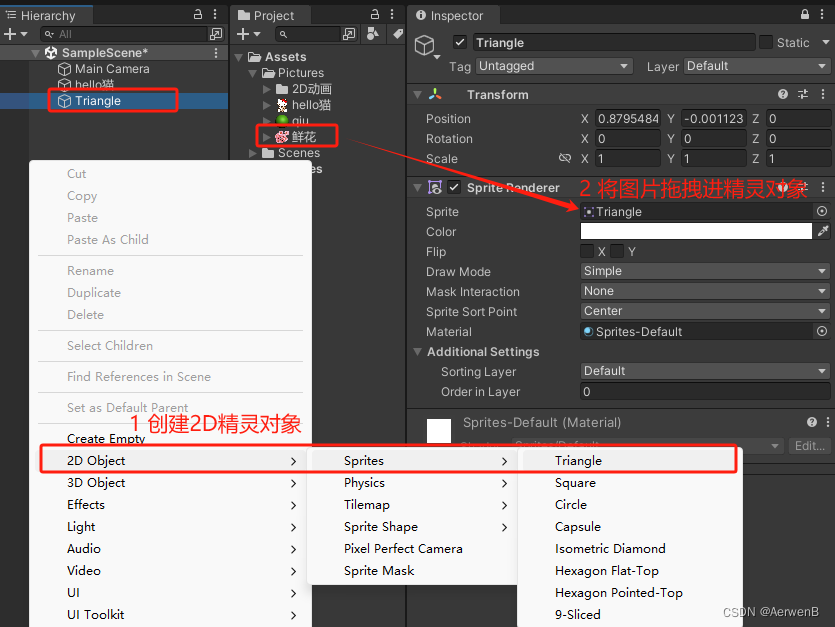This screenshot has width=835, height=627.
Task: Open the UI Toolkit submenu
Action: pos(171,614)
